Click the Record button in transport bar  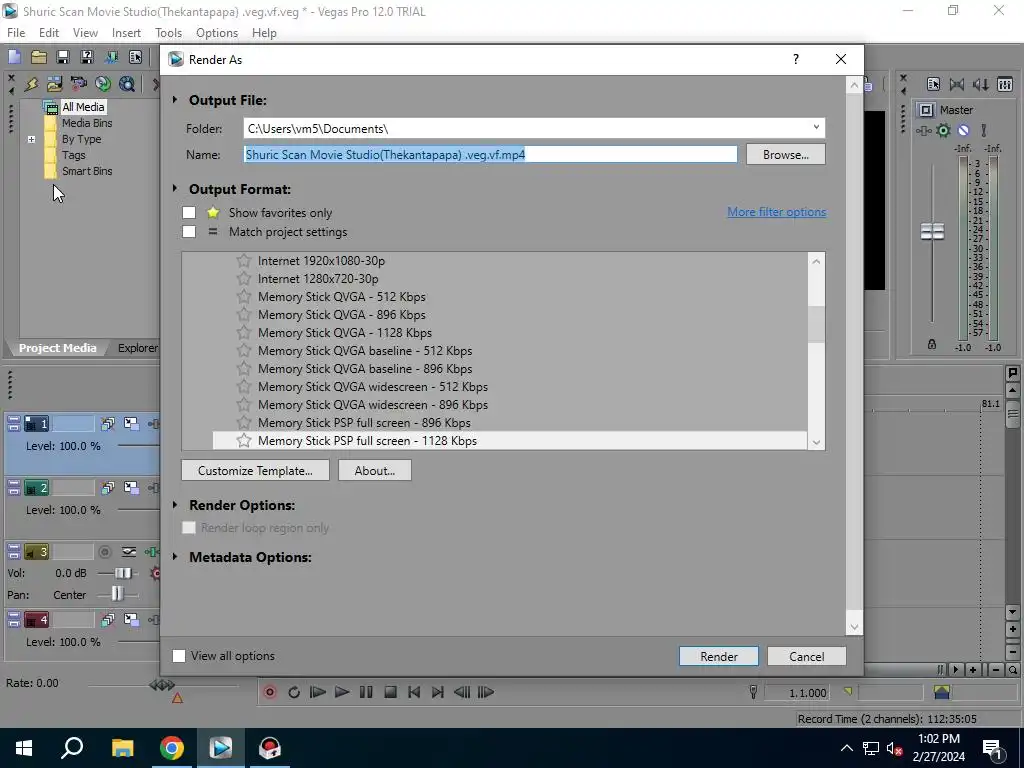point(270,692)
